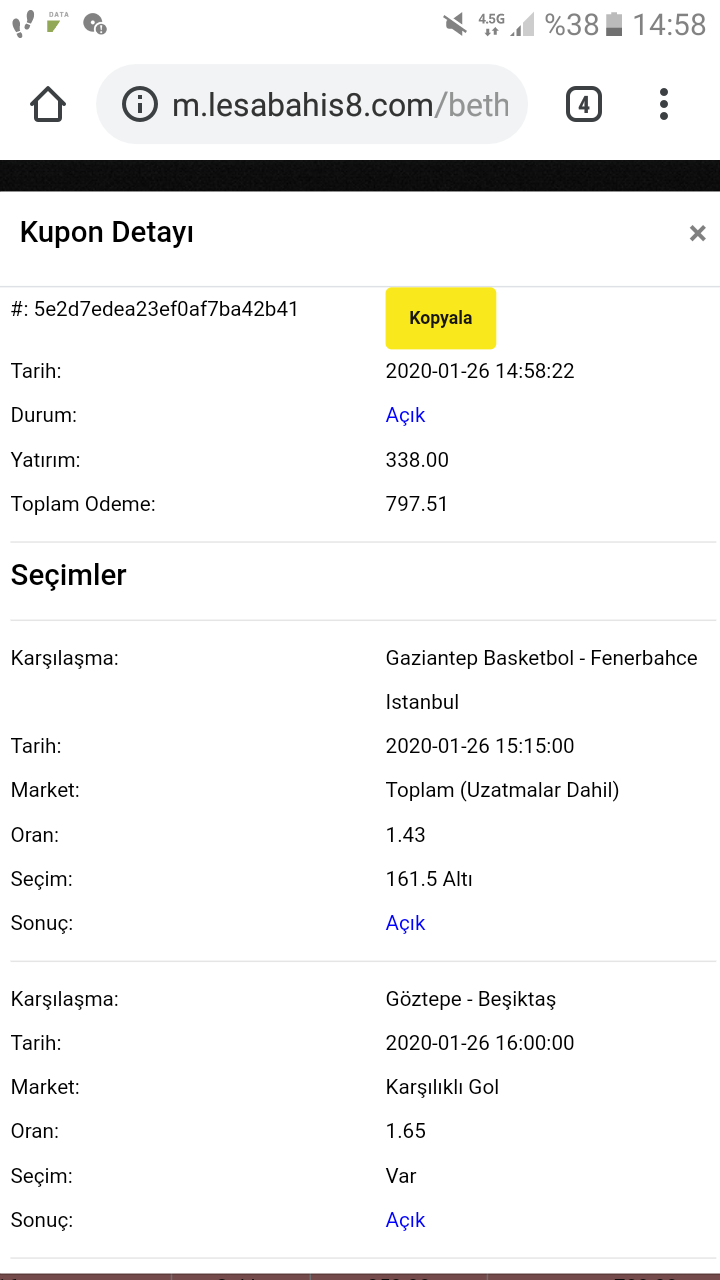Viewport: 720px width, 1280px height.
Task: Tap the battery status icon
Action: tap(615, 24)
